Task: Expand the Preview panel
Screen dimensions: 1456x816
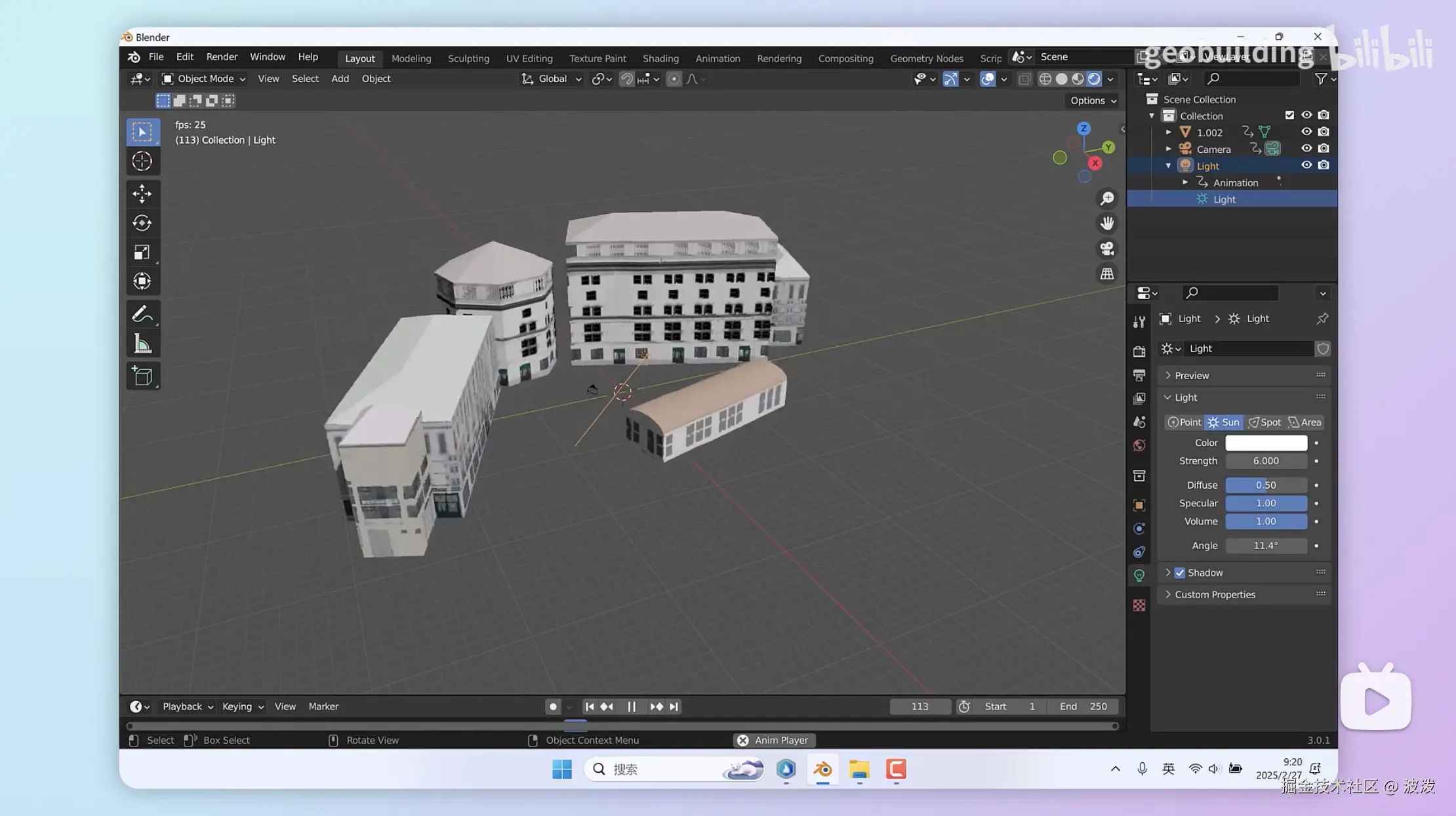Action: click(1192, 375)
